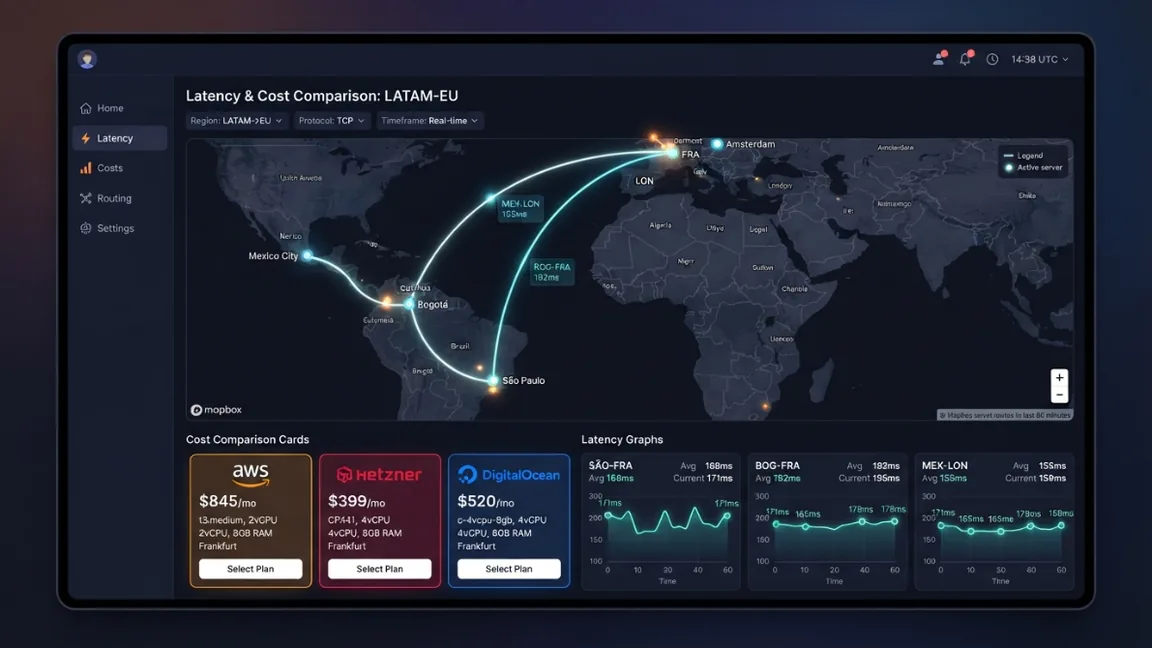1152x648 pixels.
Task: Open the MEX-LON latency graph
Action: point(993,522)
